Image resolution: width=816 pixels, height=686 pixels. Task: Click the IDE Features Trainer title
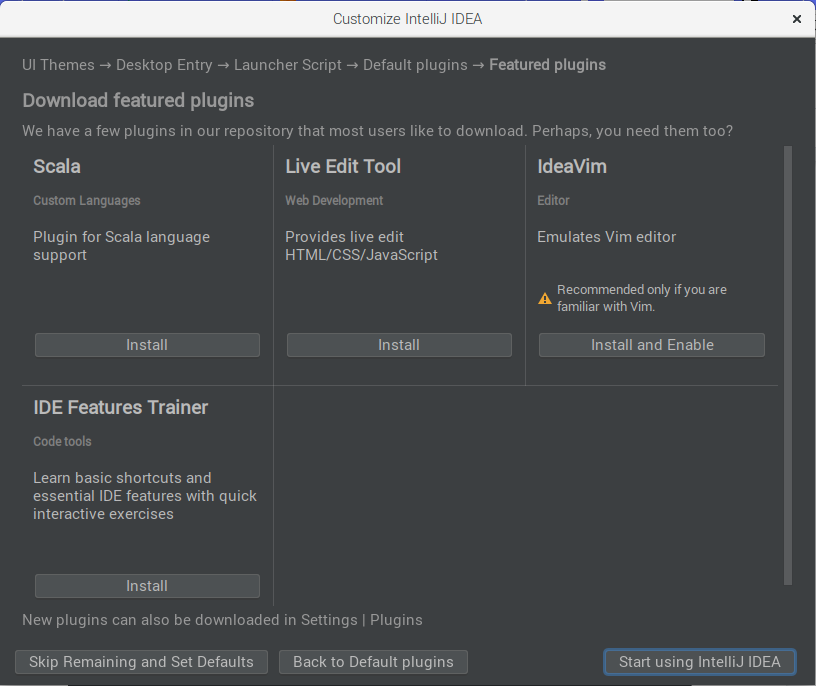[x=121, y=408]
